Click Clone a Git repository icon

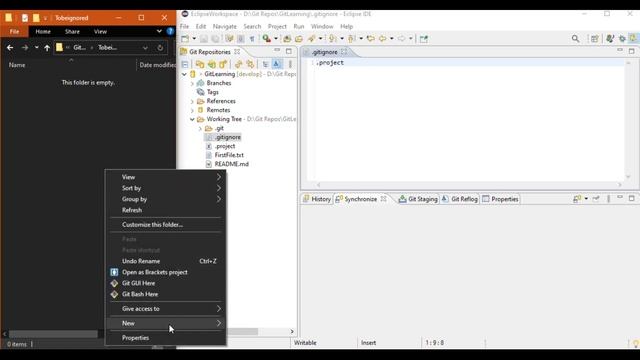pyautogui.click(x=211, y=64)
